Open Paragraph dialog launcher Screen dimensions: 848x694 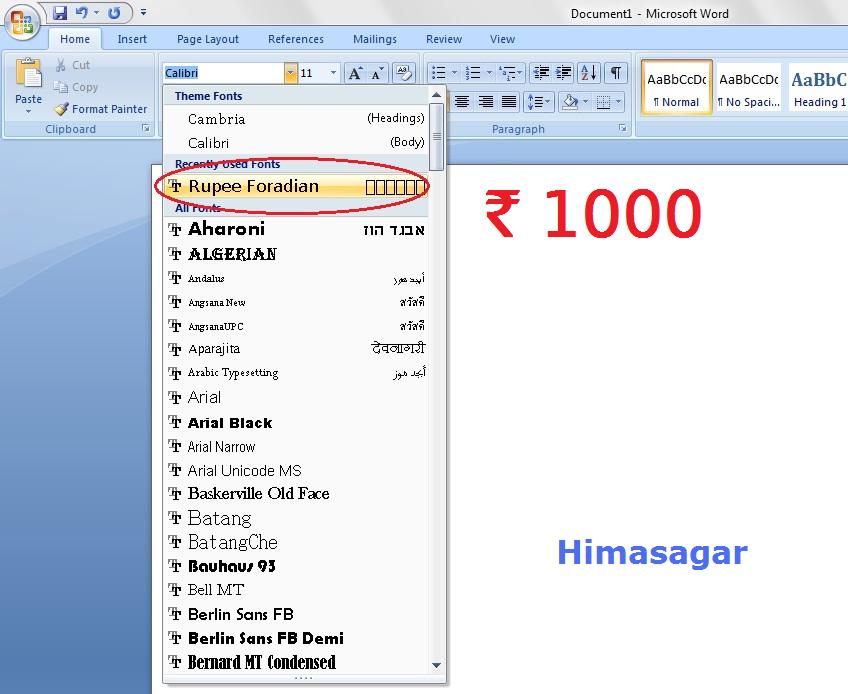(622, 128)
